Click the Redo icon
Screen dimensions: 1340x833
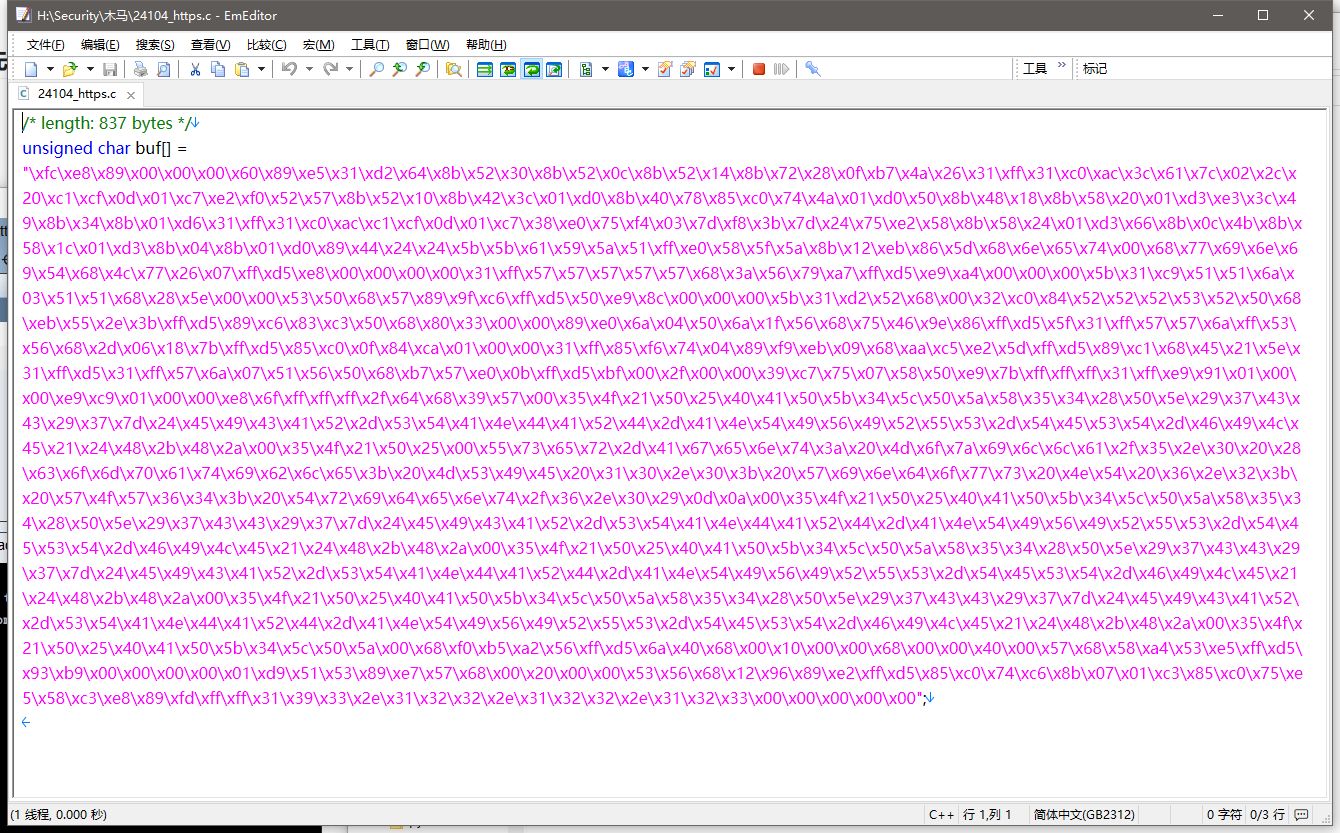tap(329, 69)
